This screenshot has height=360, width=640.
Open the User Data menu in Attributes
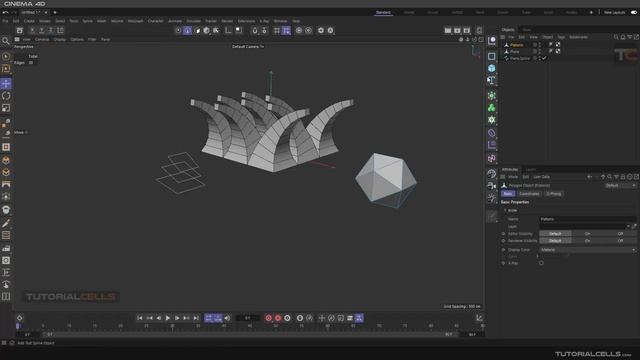(x=542, y=177)
